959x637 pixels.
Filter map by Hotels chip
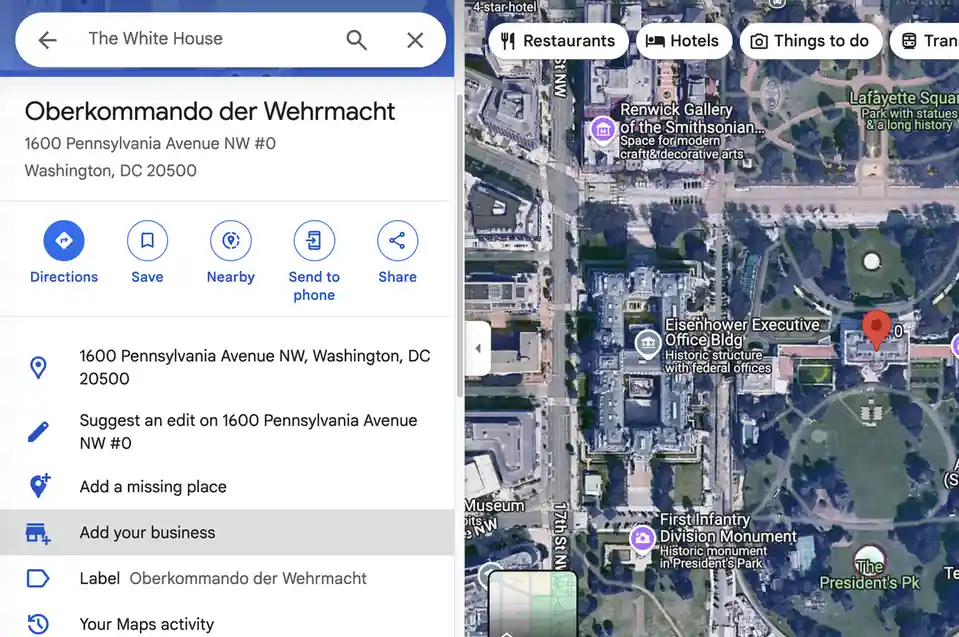coord(684,41)
